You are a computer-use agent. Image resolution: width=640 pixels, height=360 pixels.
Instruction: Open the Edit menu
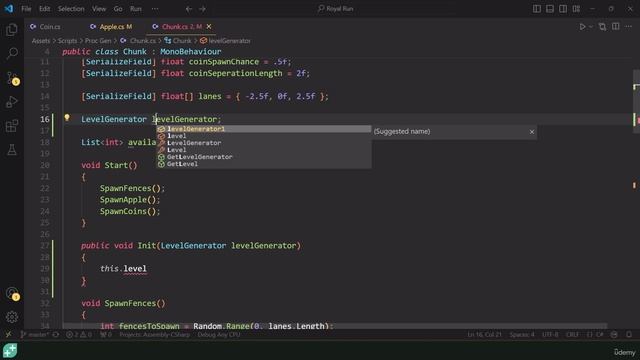click(x=44, y=9)
